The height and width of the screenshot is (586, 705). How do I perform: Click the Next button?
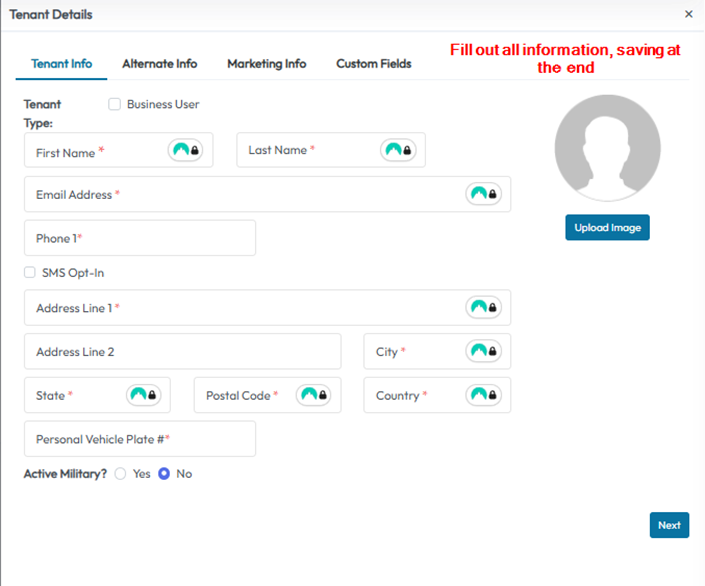pyautogui.click(x=669, y=525)
